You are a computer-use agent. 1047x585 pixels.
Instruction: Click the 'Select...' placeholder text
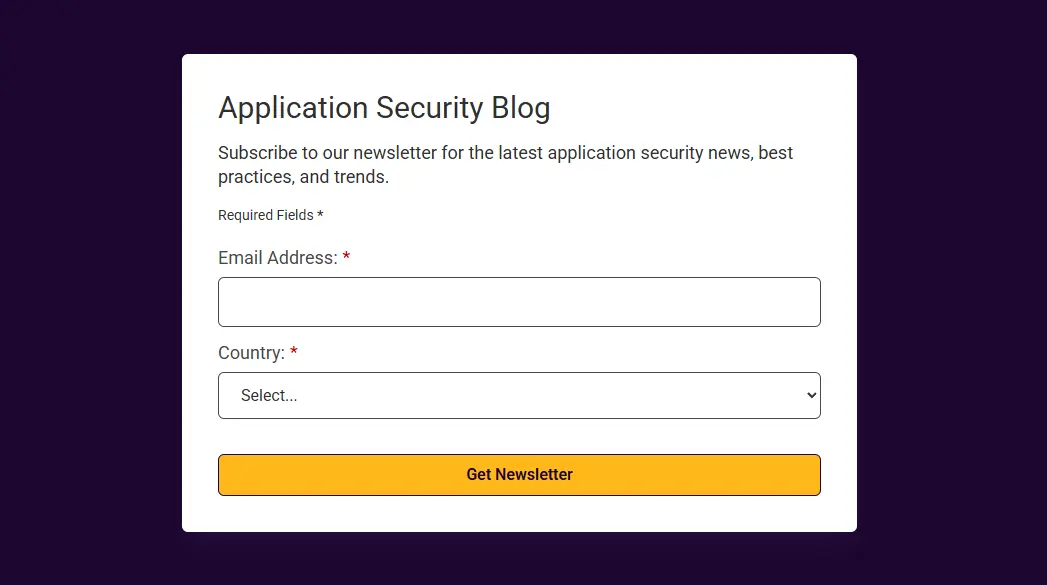click(268, 395)
